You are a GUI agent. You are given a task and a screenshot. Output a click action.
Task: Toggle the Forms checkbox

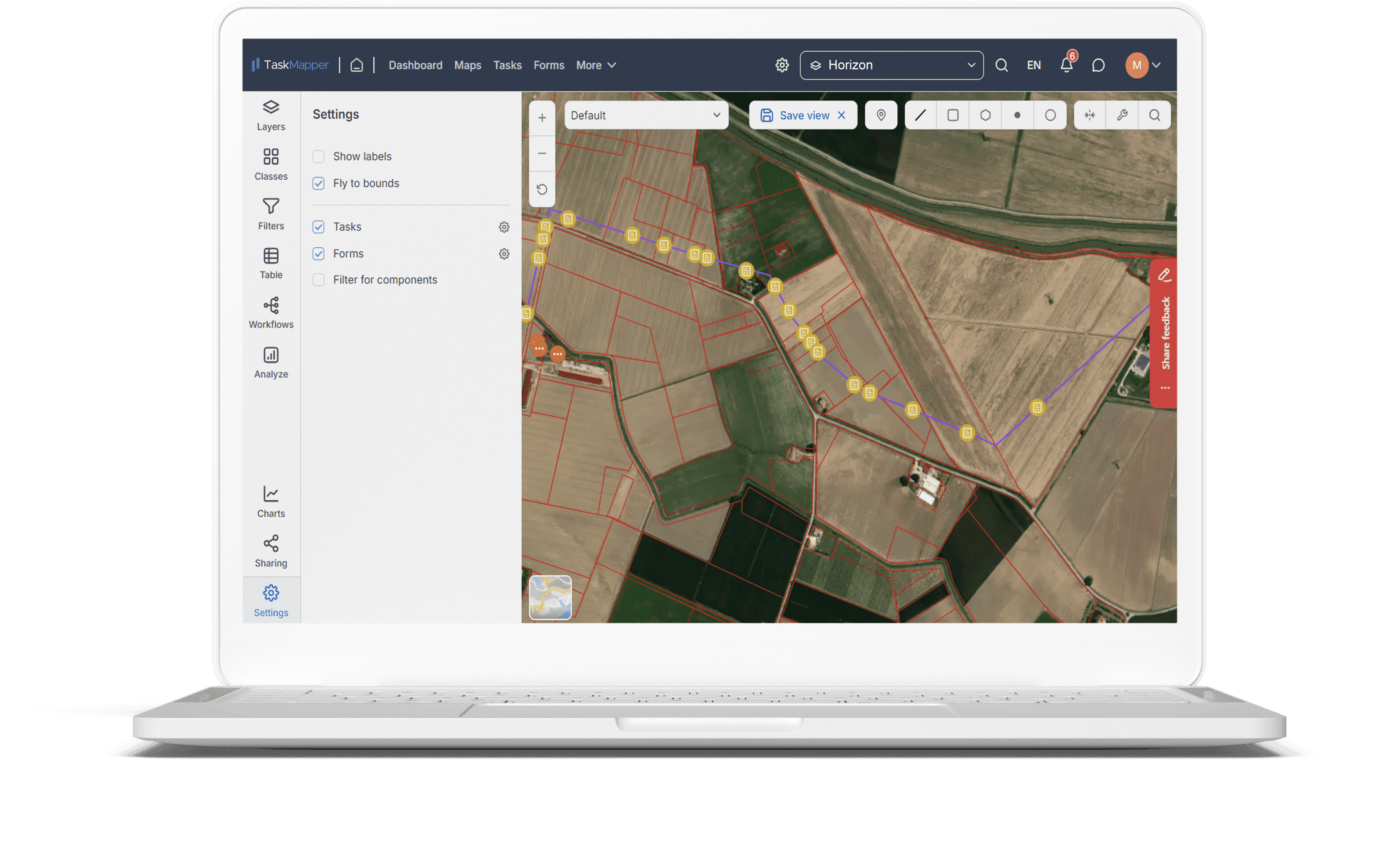(318, 253)
